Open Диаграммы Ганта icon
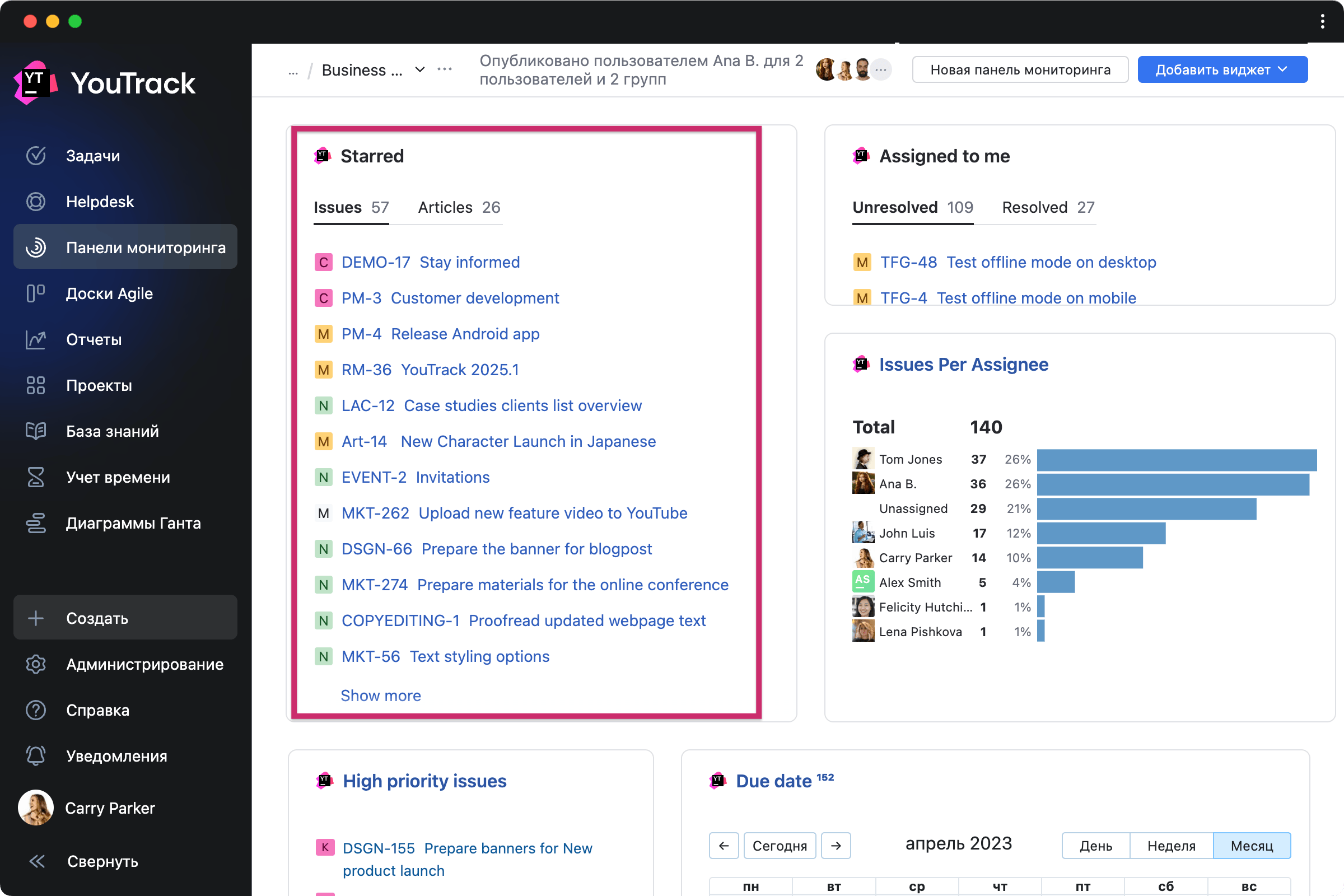 pos(35,523)
